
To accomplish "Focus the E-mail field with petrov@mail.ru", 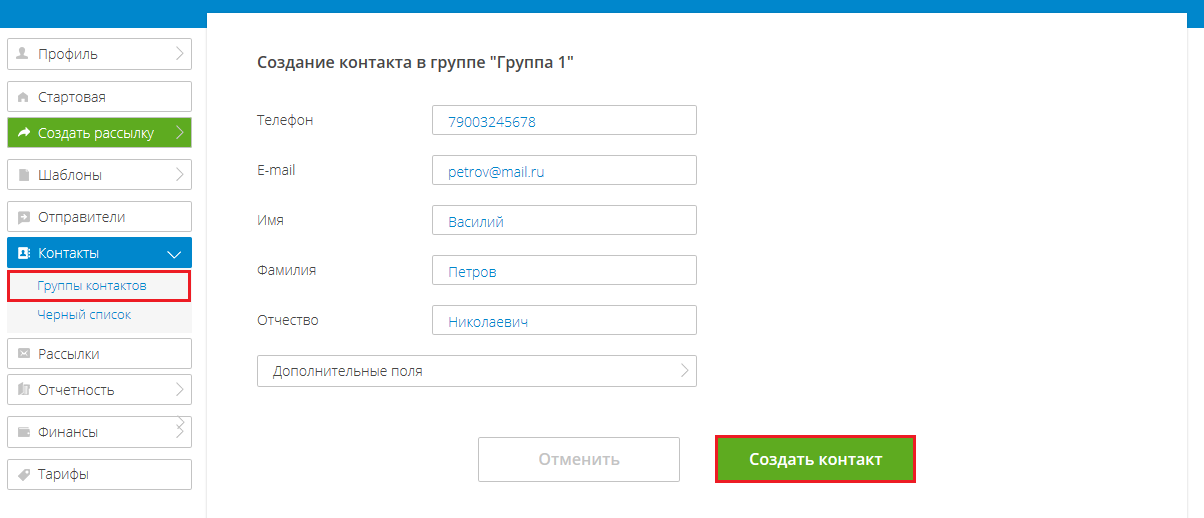I will 564,170.
